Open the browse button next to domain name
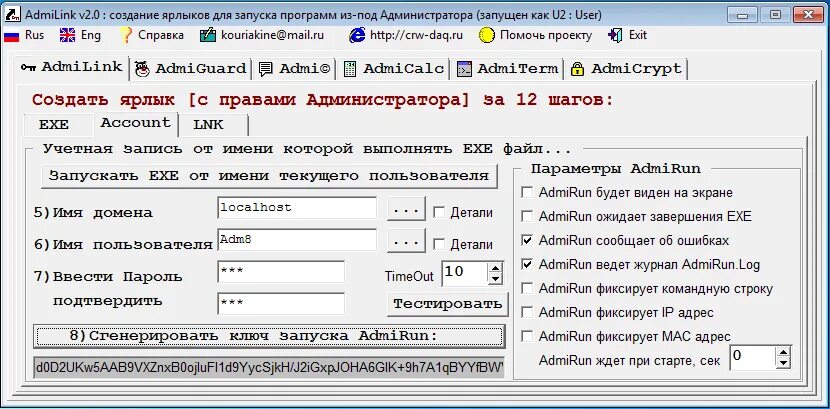Viewport: 830px width, 409px height. pos(406,209)
